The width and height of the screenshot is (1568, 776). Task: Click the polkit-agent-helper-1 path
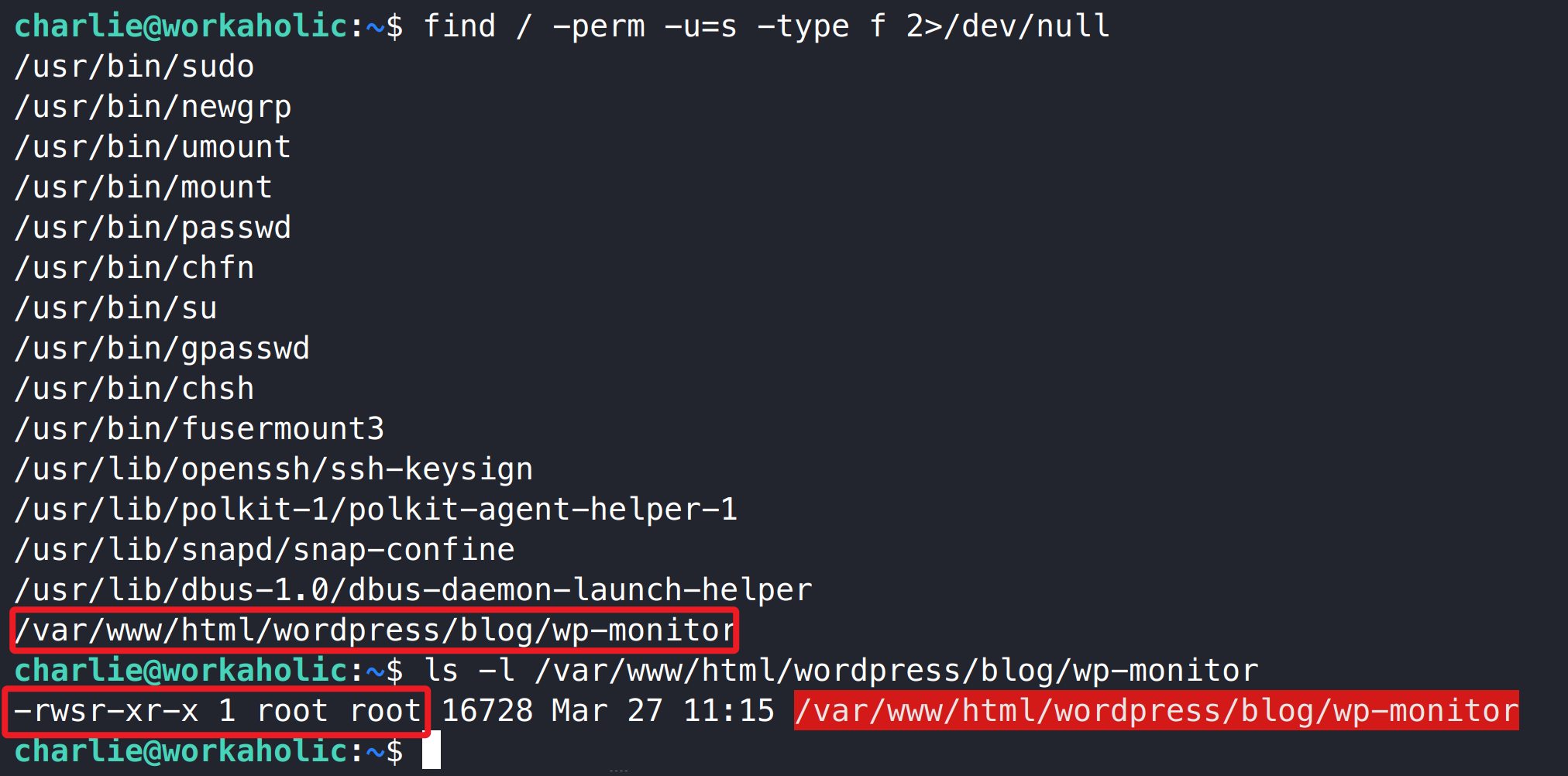pyautogui.click(x=376, y=510)
